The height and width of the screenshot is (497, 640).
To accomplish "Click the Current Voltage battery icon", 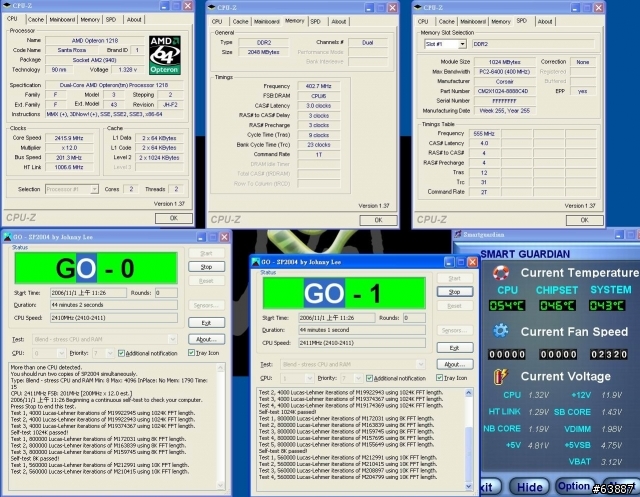I will [501, 376].
